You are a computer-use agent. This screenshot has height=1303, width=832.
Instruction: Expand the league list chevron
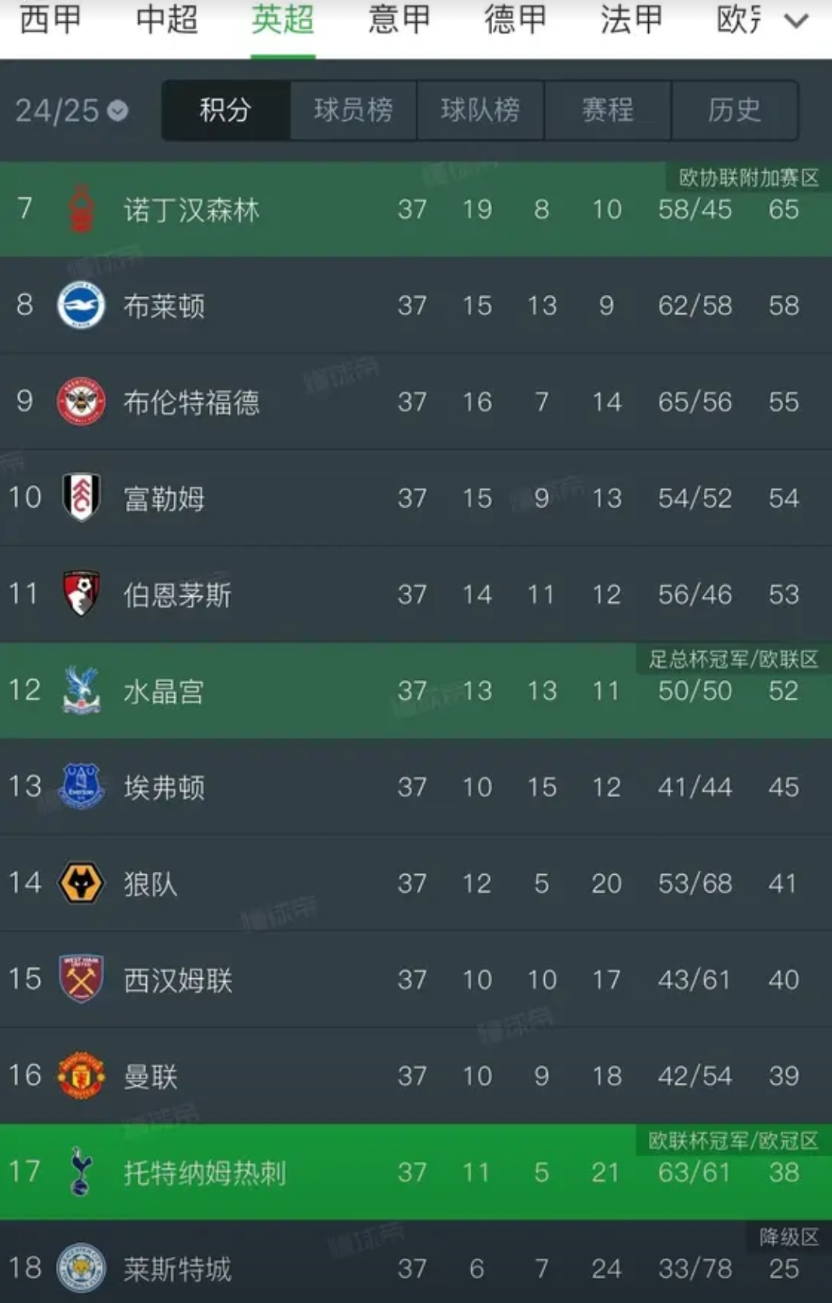point(797,21)
